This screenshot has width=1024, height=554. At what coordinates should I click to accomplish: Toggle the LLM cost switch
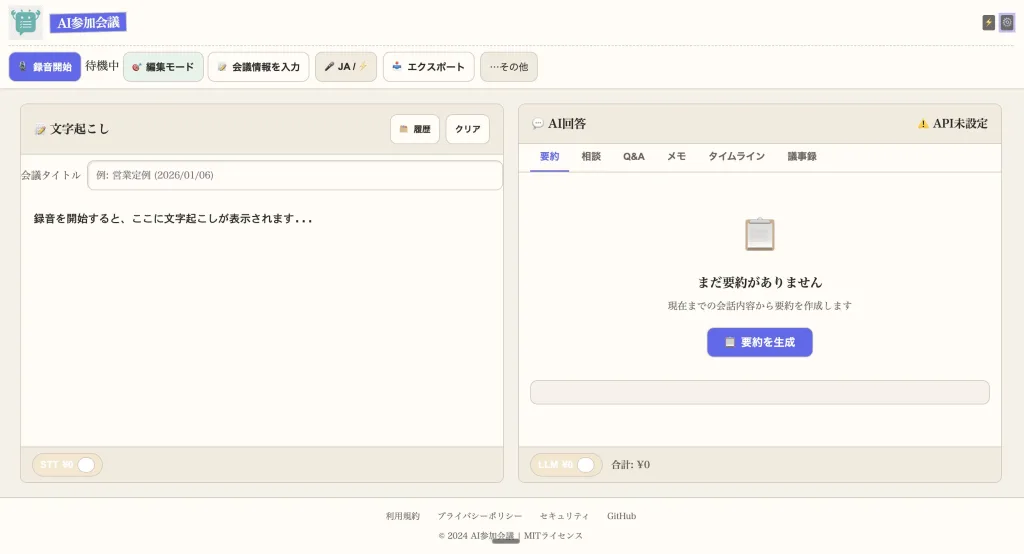pos(585,465)
